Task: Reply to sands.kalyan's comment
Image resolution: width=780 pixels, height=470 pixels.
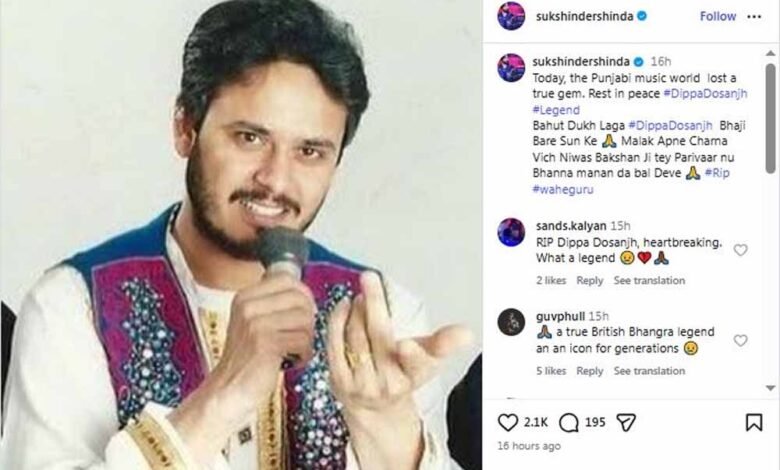Action: pyautogui.click(x=589, y=281)
